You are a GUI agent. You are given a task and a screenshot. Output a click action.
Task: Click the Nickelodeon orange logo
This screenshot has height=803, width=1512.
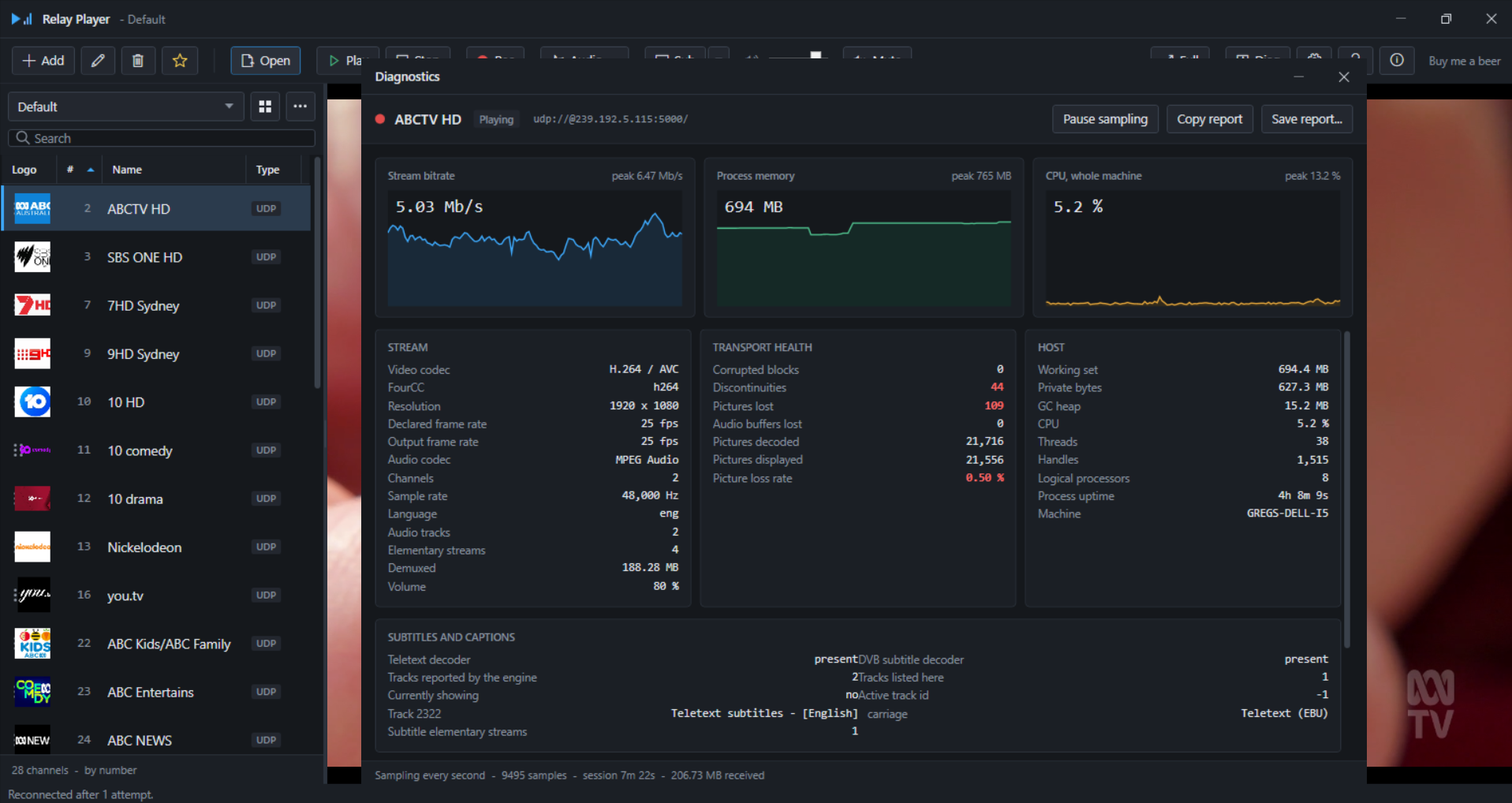(32, 547)
